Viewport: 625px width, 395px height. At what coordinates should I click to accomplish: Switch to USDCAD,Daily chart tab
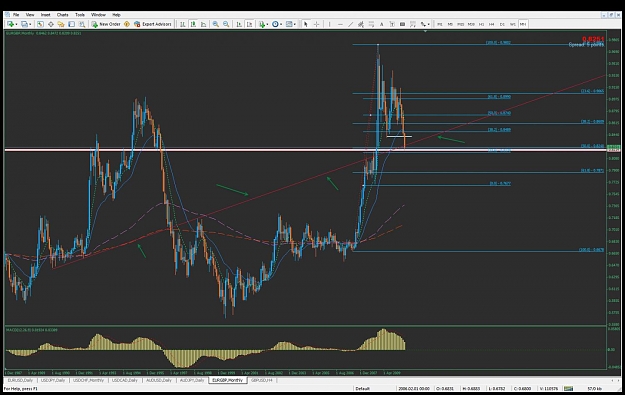tap(124, 380)
